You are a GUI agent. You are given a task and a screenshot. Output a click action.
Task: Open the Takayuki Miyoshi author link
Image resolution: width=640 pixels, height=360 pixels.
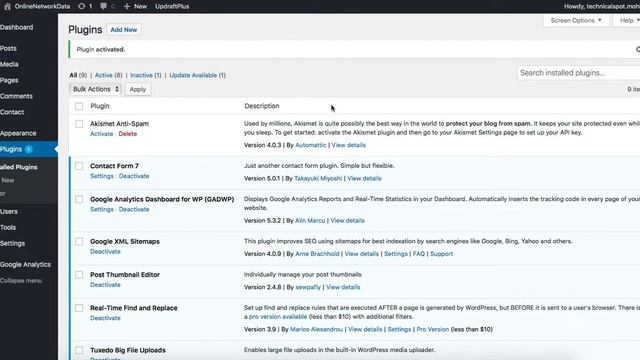[318, 178]
